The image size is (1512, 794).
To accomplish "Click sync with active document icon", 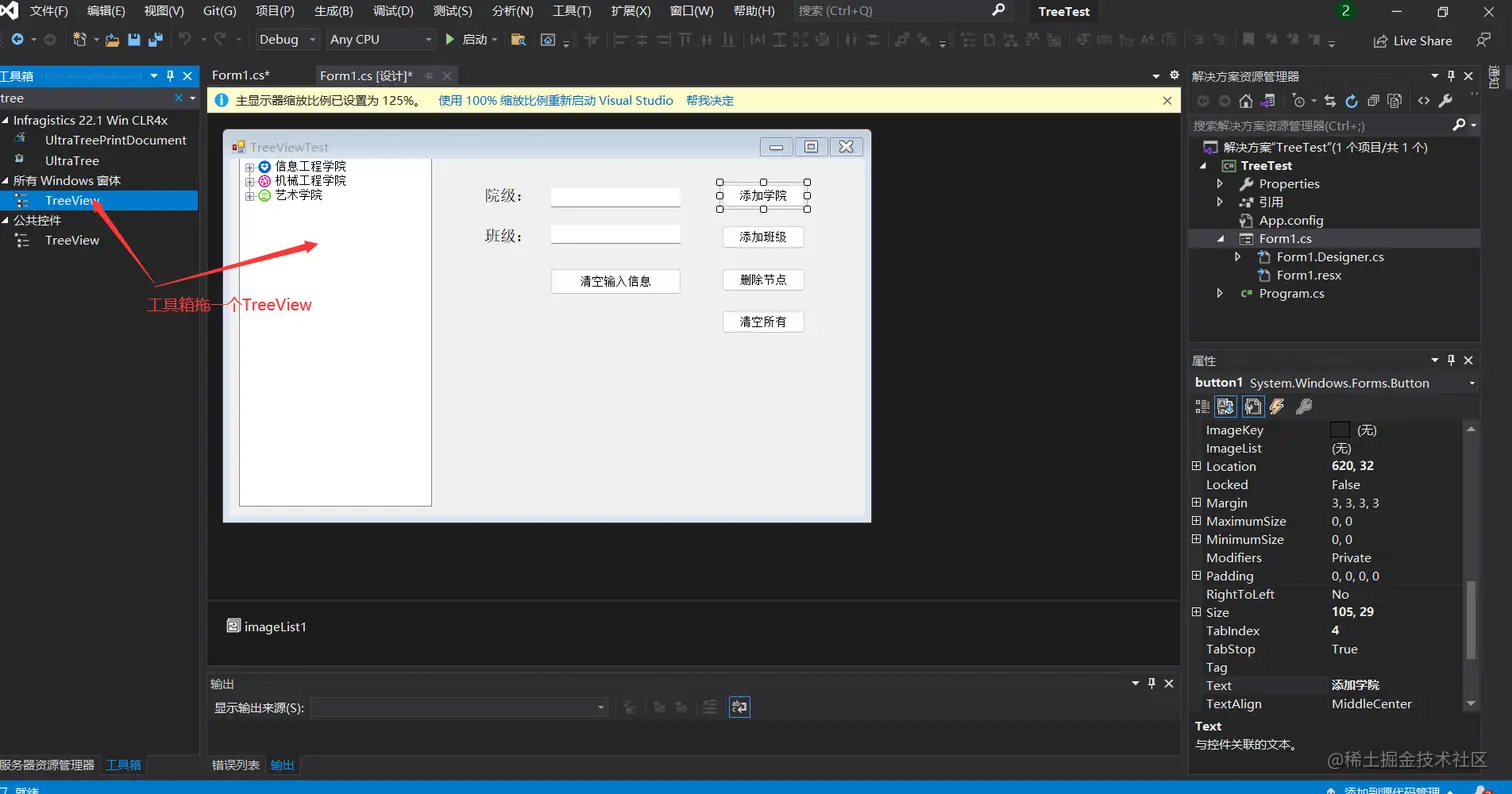I will [1330, 101].
